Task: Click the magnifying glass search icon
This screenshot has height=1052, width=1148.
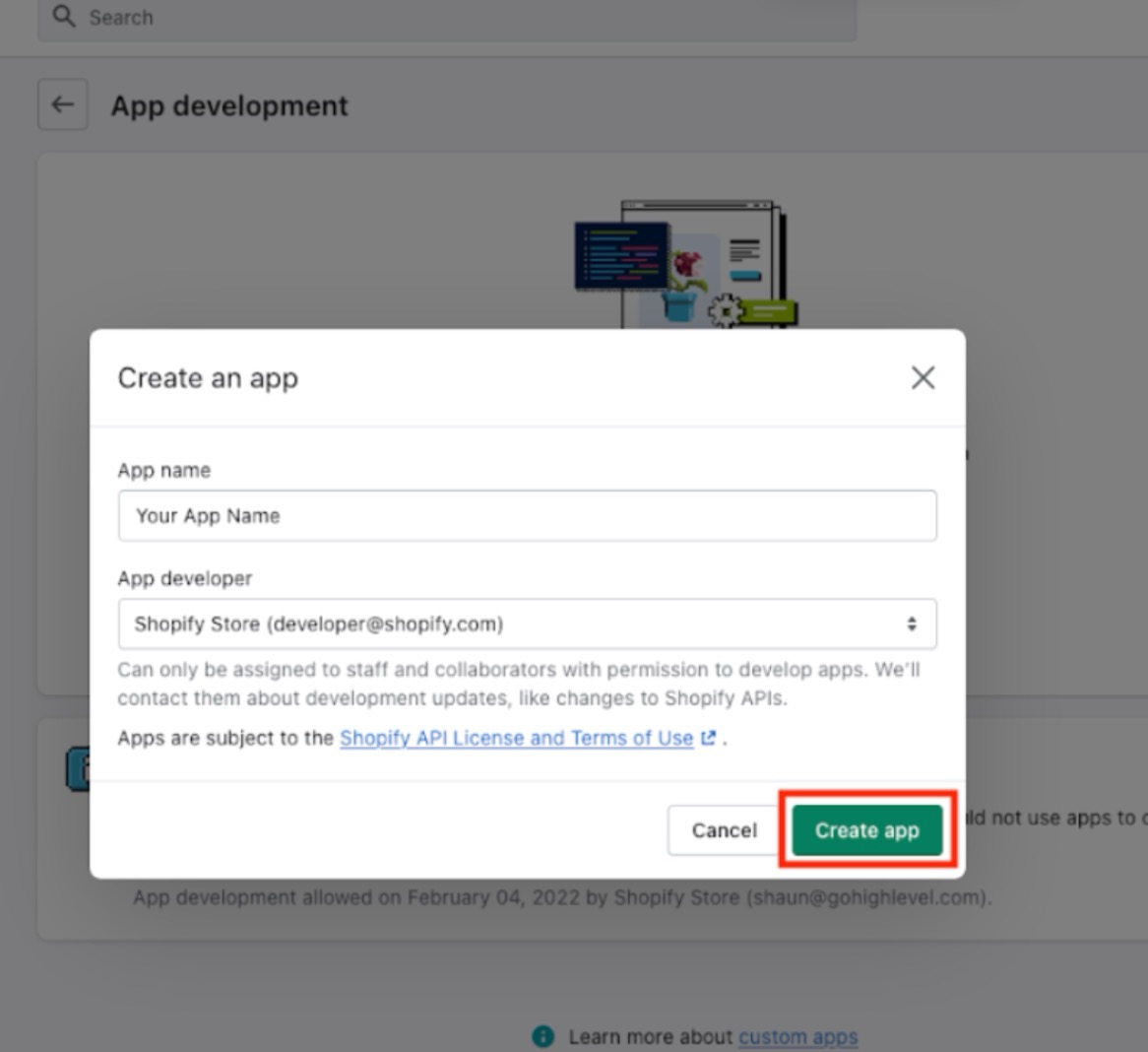Action: (64, 17)
